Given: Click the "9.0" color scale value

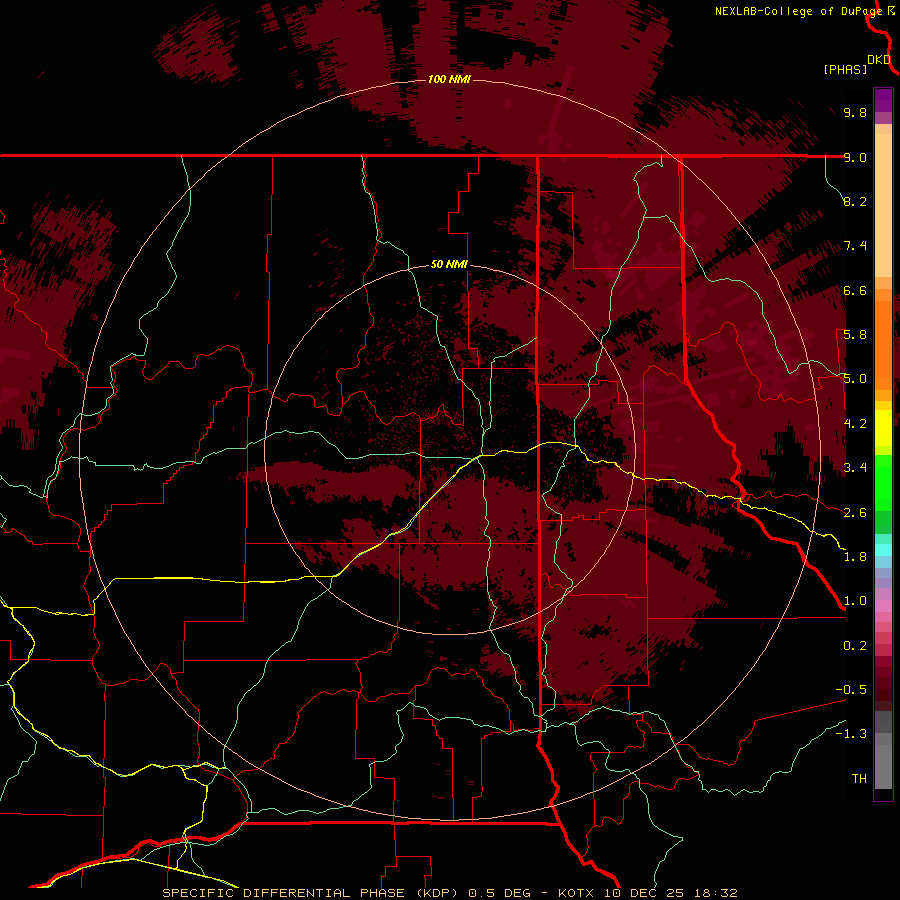Looking at the screenshot, I should click(x=855, y=157).
